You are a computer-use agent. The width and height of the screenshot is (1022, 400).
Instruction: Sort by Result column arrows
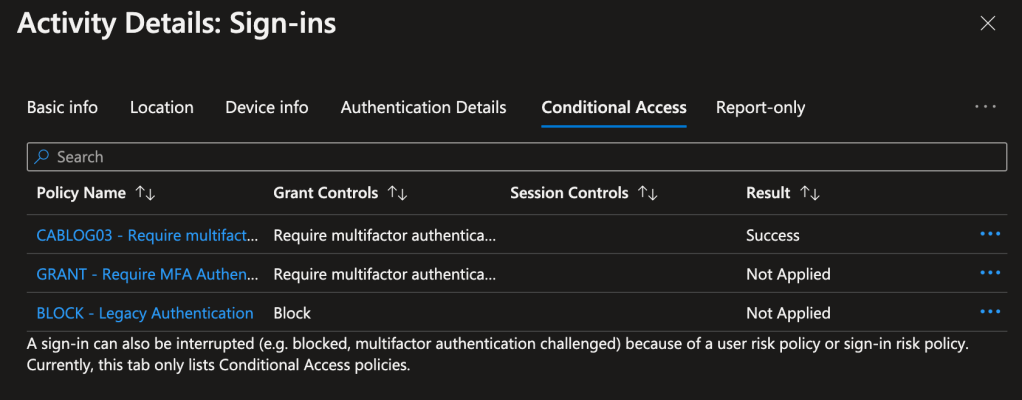(810, 193)
